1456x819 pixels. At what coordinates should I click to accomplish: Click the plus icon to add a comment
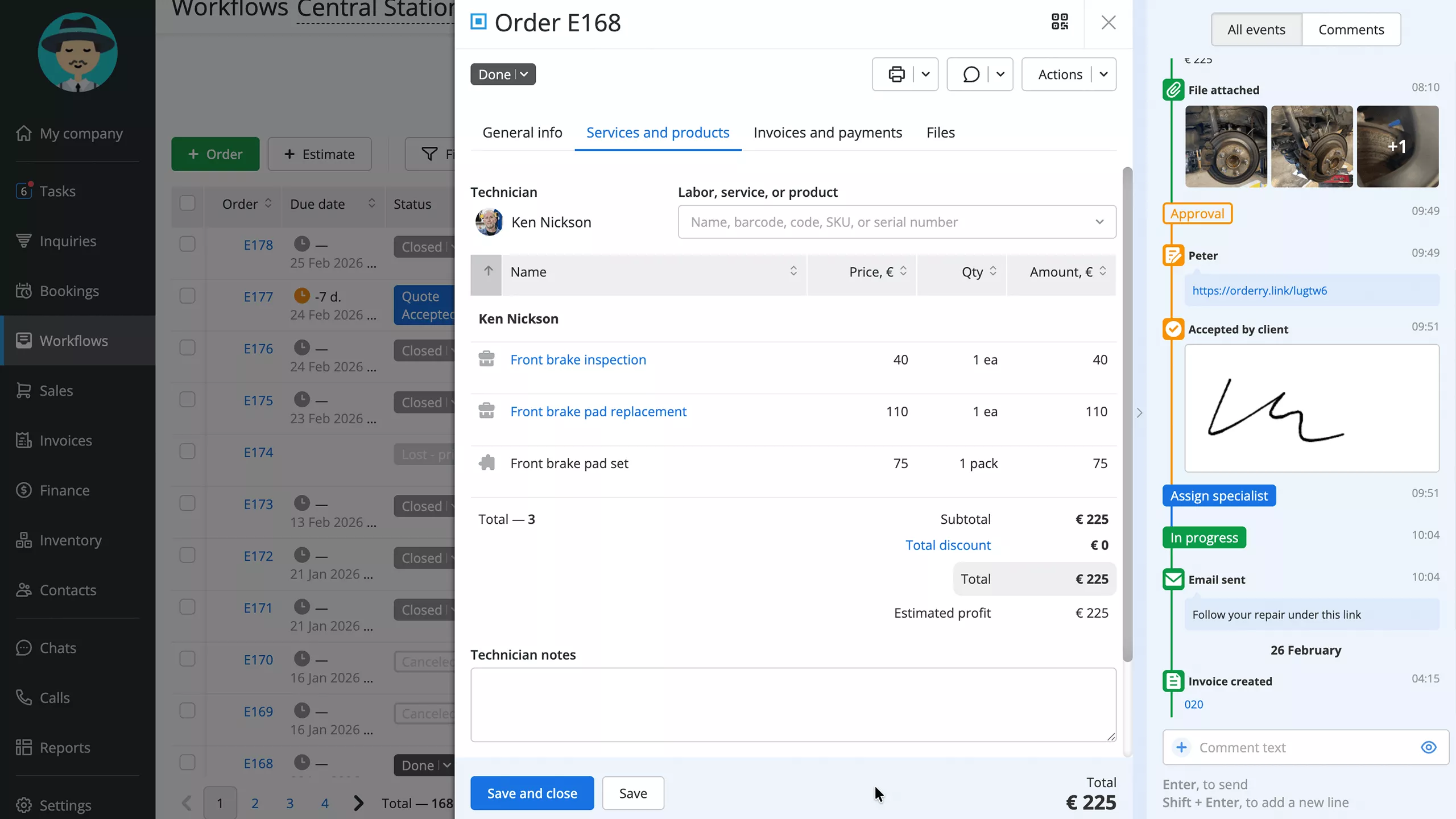[1181, 747]
